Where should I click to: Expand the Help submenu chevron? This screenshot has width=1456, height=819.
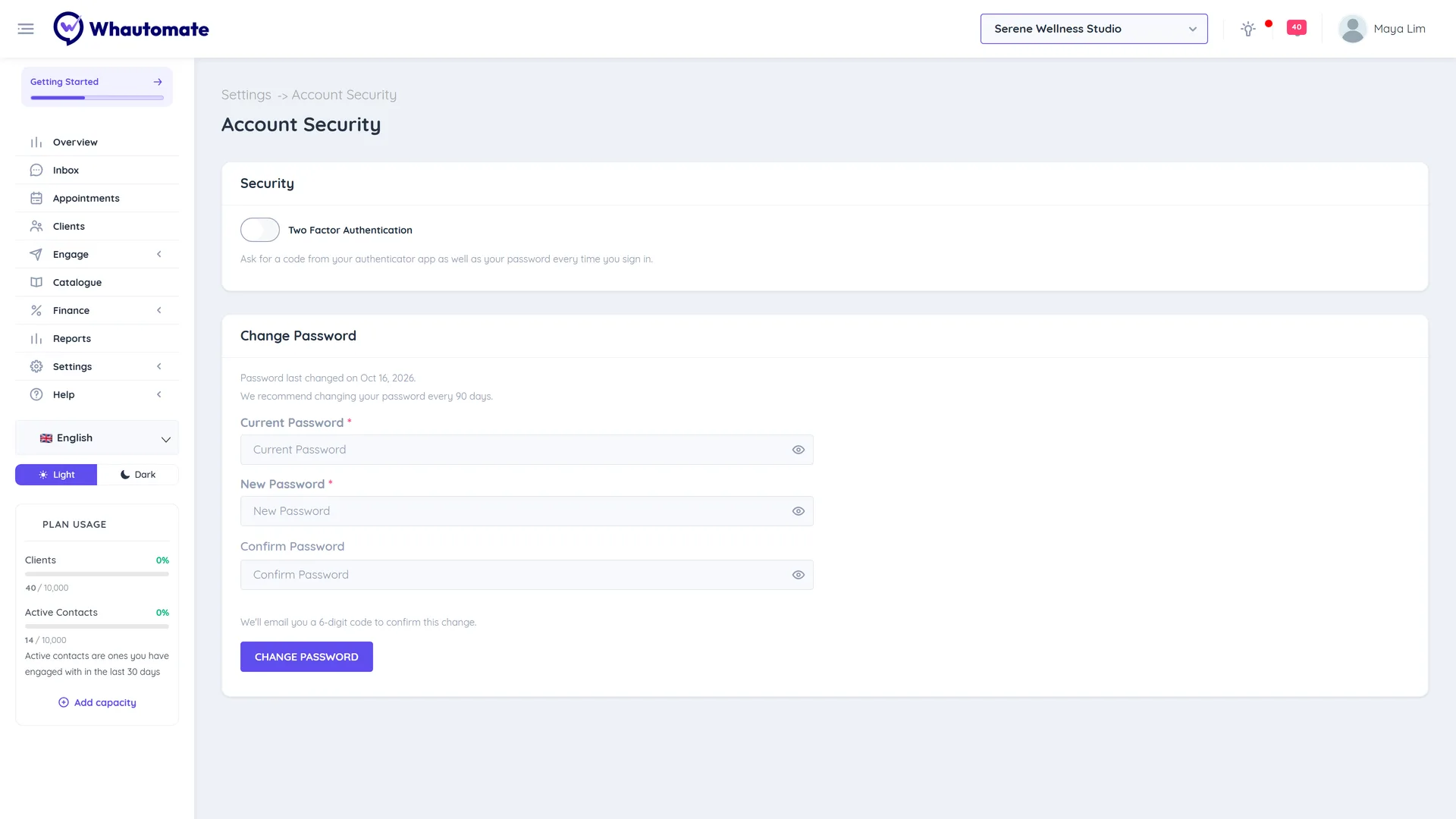point(159,395)
